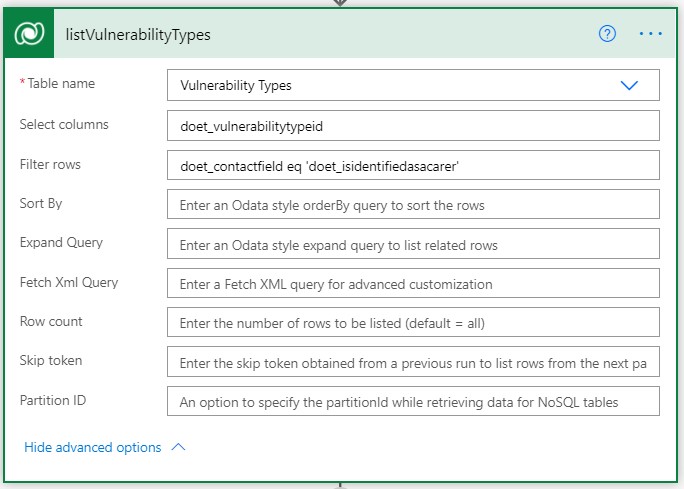Screen dimensions: 684x489
Task: Expand the Table name dropdown chevron
Action: [x=629, y=86]
